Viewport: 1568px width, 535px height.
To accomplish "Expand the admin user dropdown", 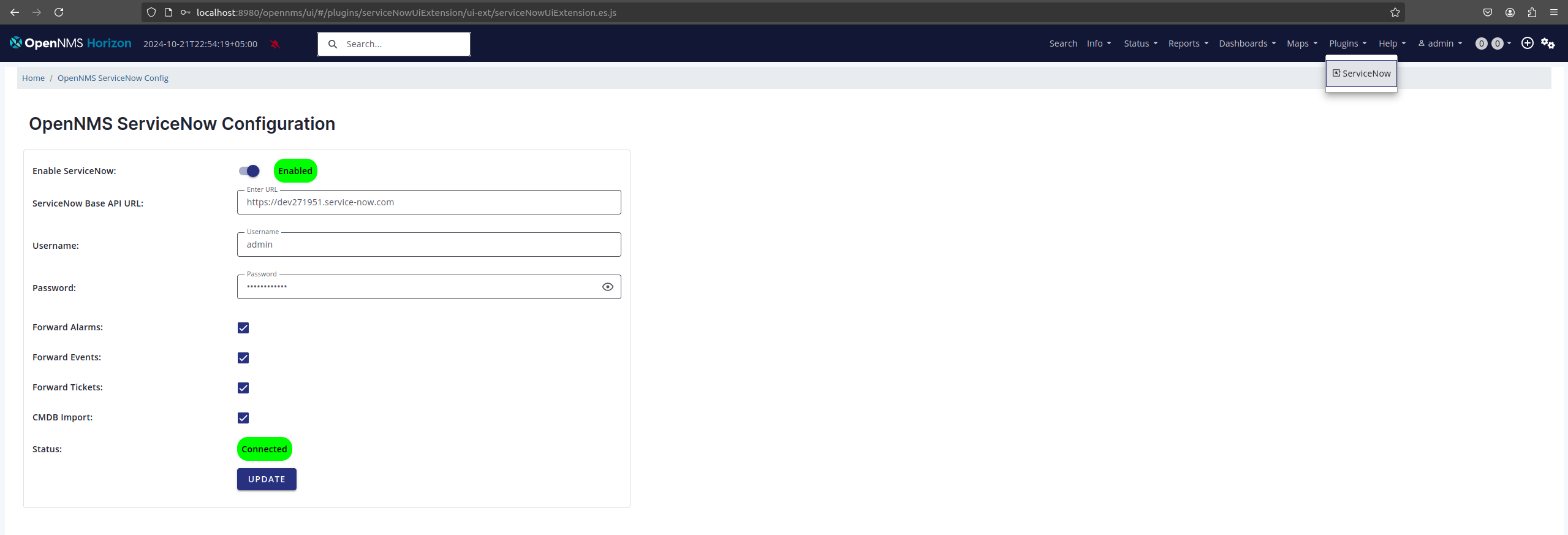I will click(1440, 44).
